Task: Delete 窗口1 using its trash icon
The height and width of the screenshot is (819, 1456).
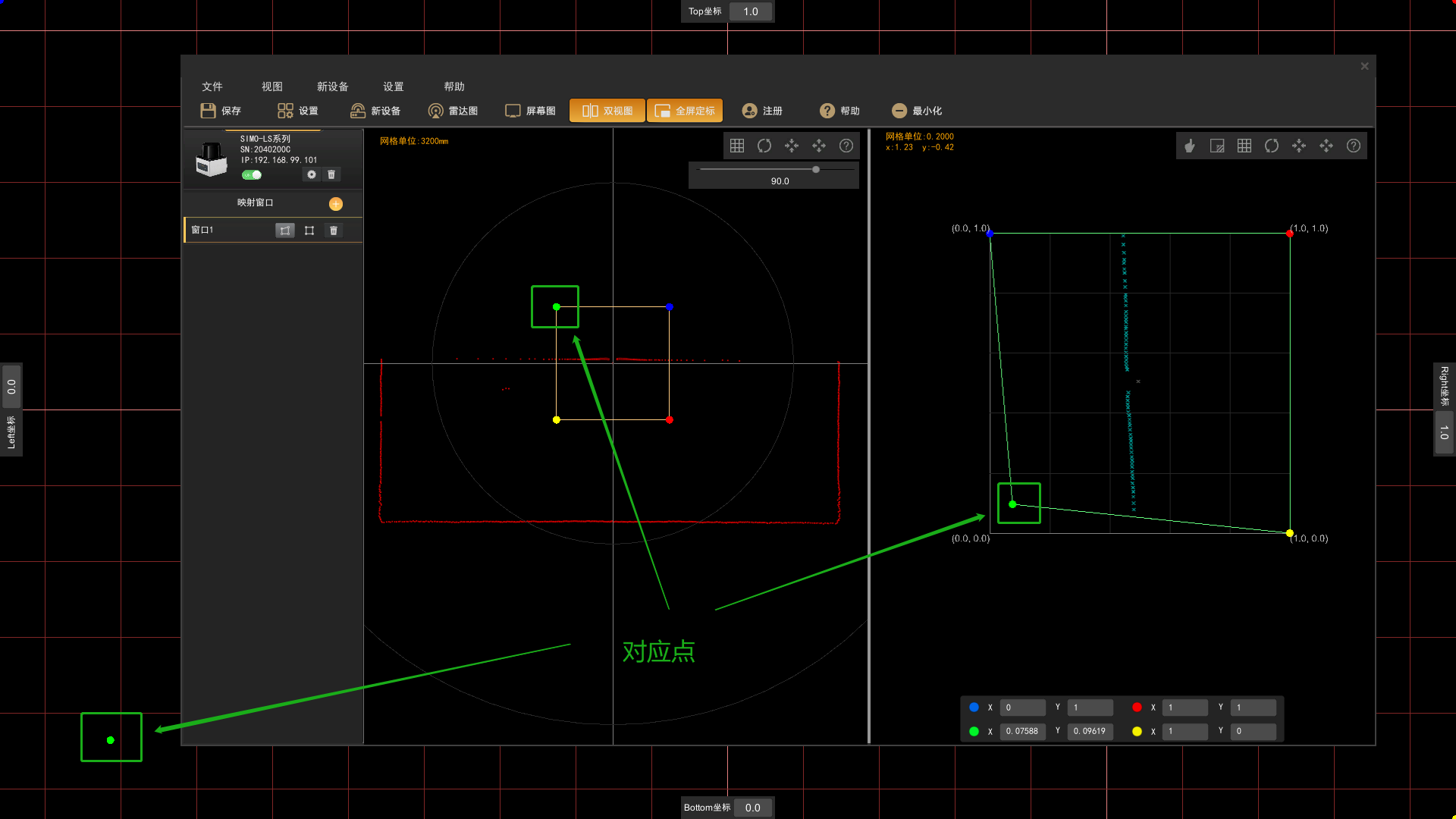Action: (334, 231)
